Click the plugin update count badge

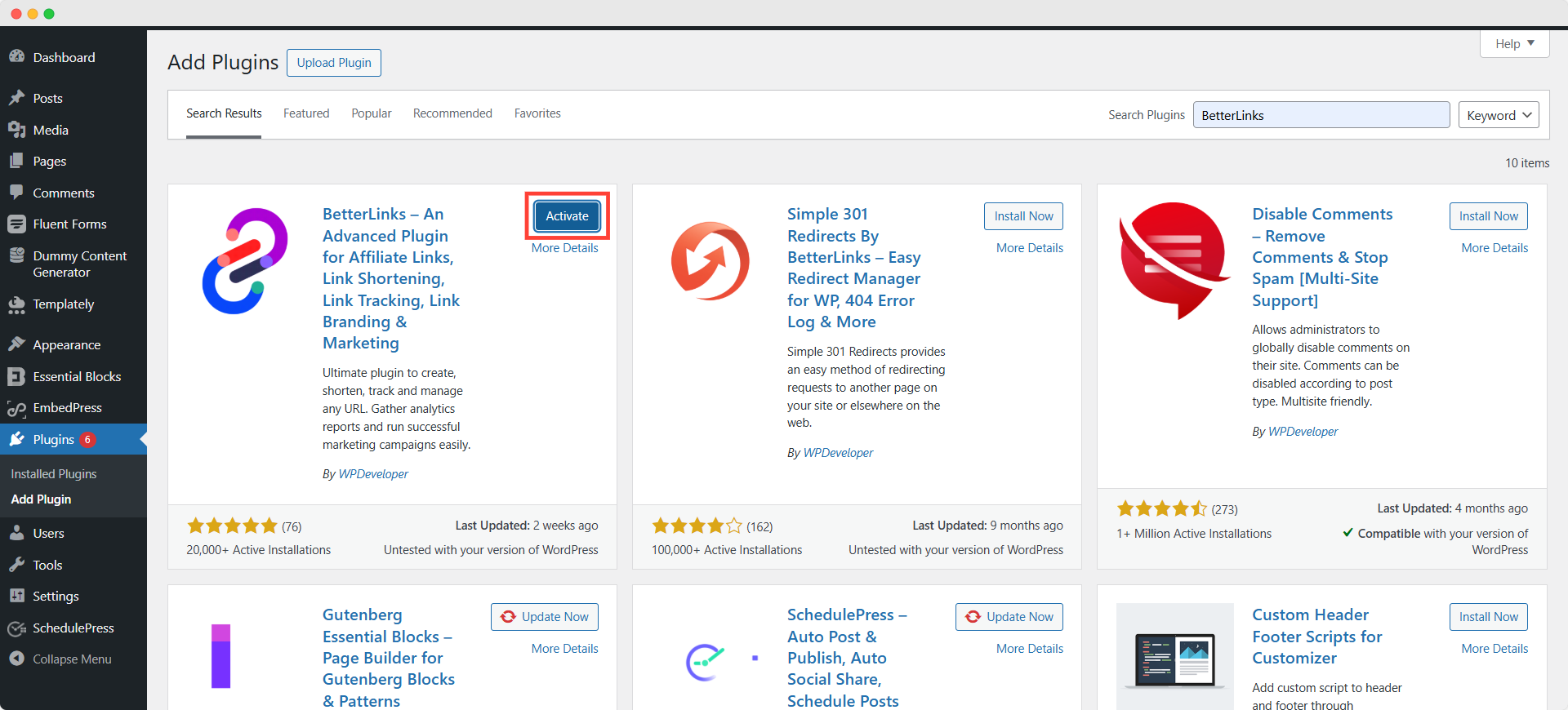[x=87, y=439]
